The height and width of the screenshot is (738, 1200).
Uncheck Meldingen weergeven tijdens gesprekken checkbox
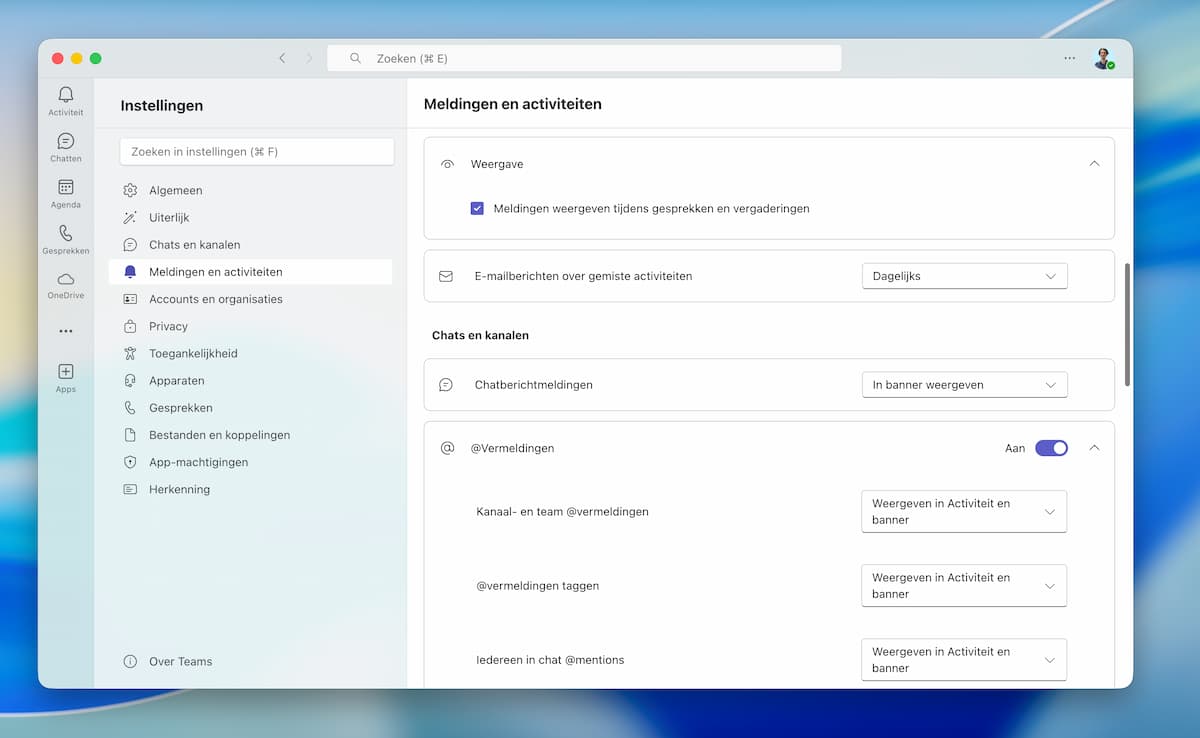tap(477, 209)
